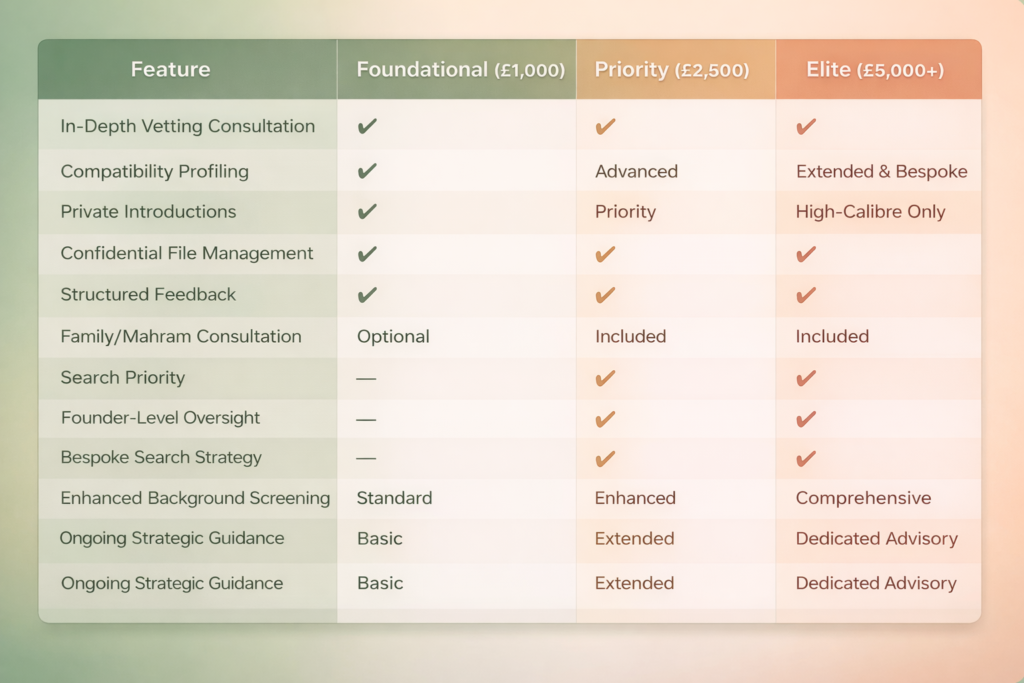Click the Foundational checkmark for Private Introductions

367,212
